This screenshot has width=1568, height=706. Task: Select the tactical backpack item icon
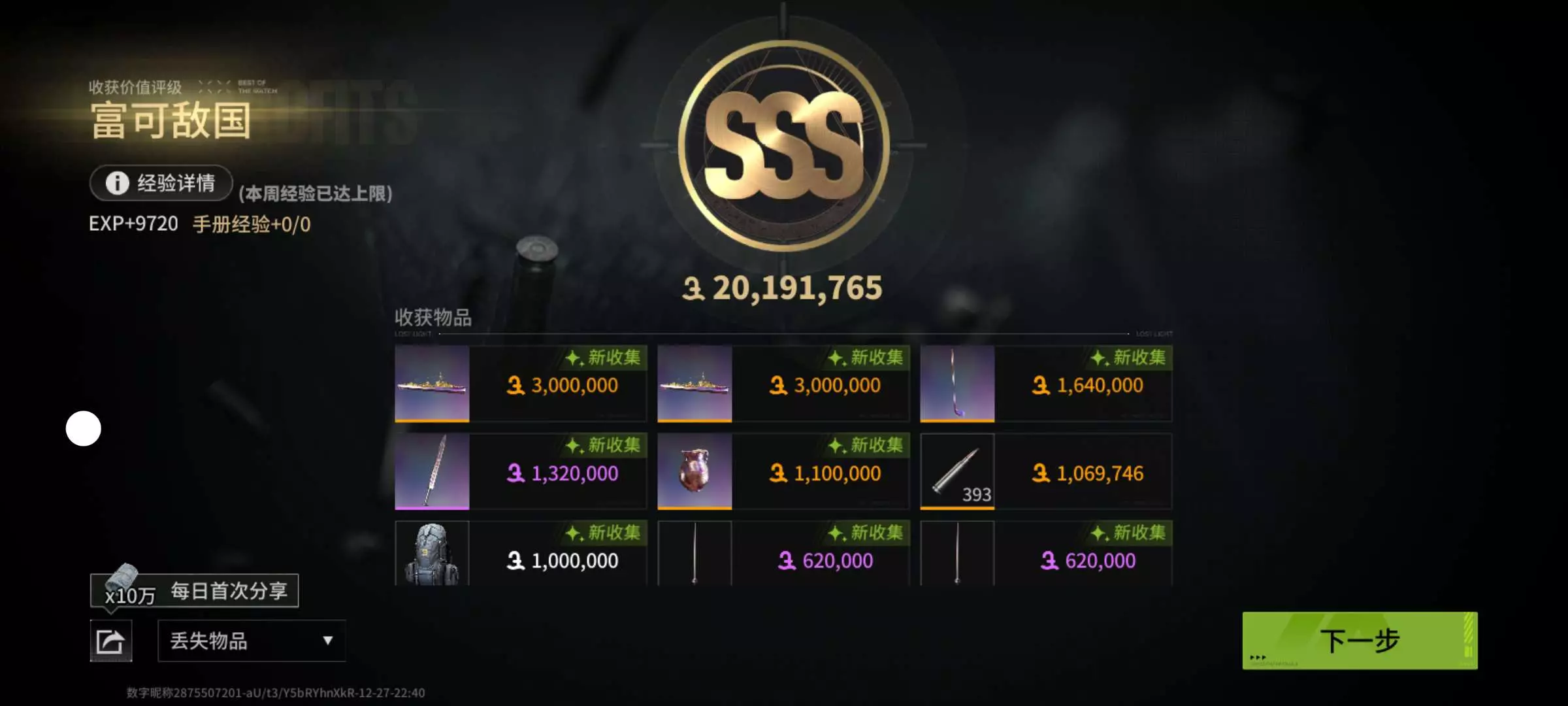(432, 553)
